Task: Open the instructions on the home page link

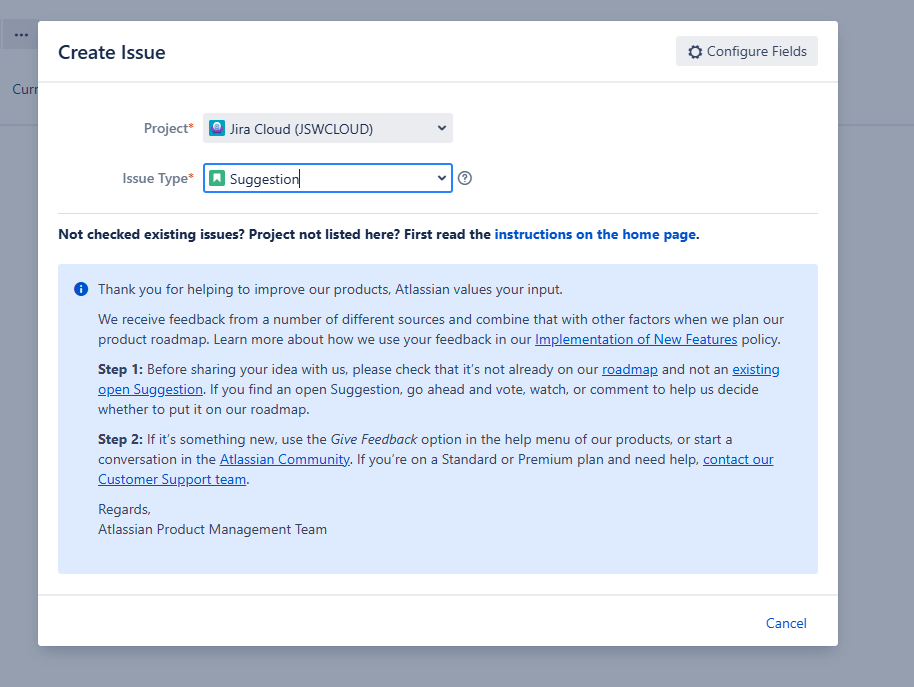Action: click(595, 234)
